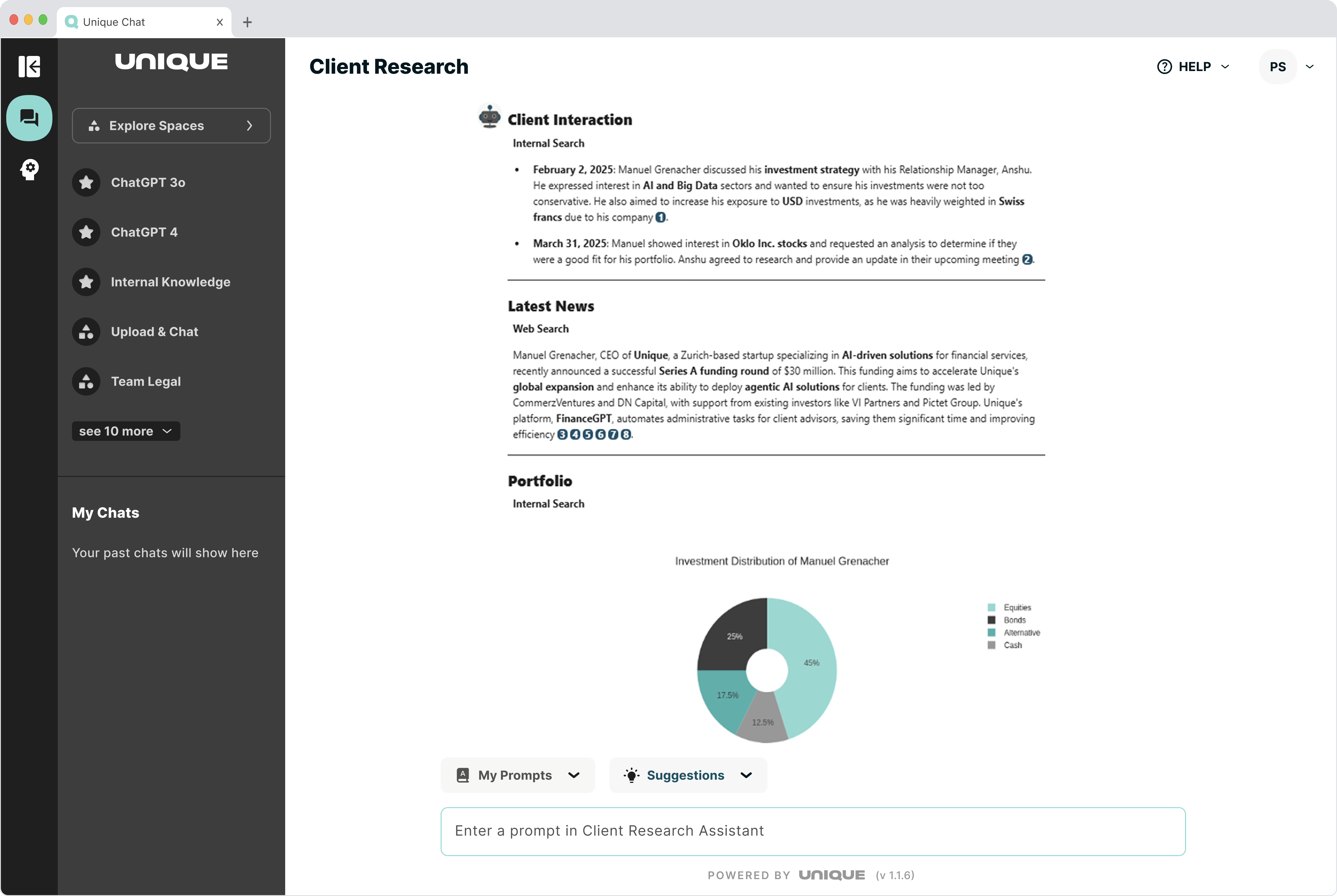Open the My Prompts dropdown chevron

574,775
